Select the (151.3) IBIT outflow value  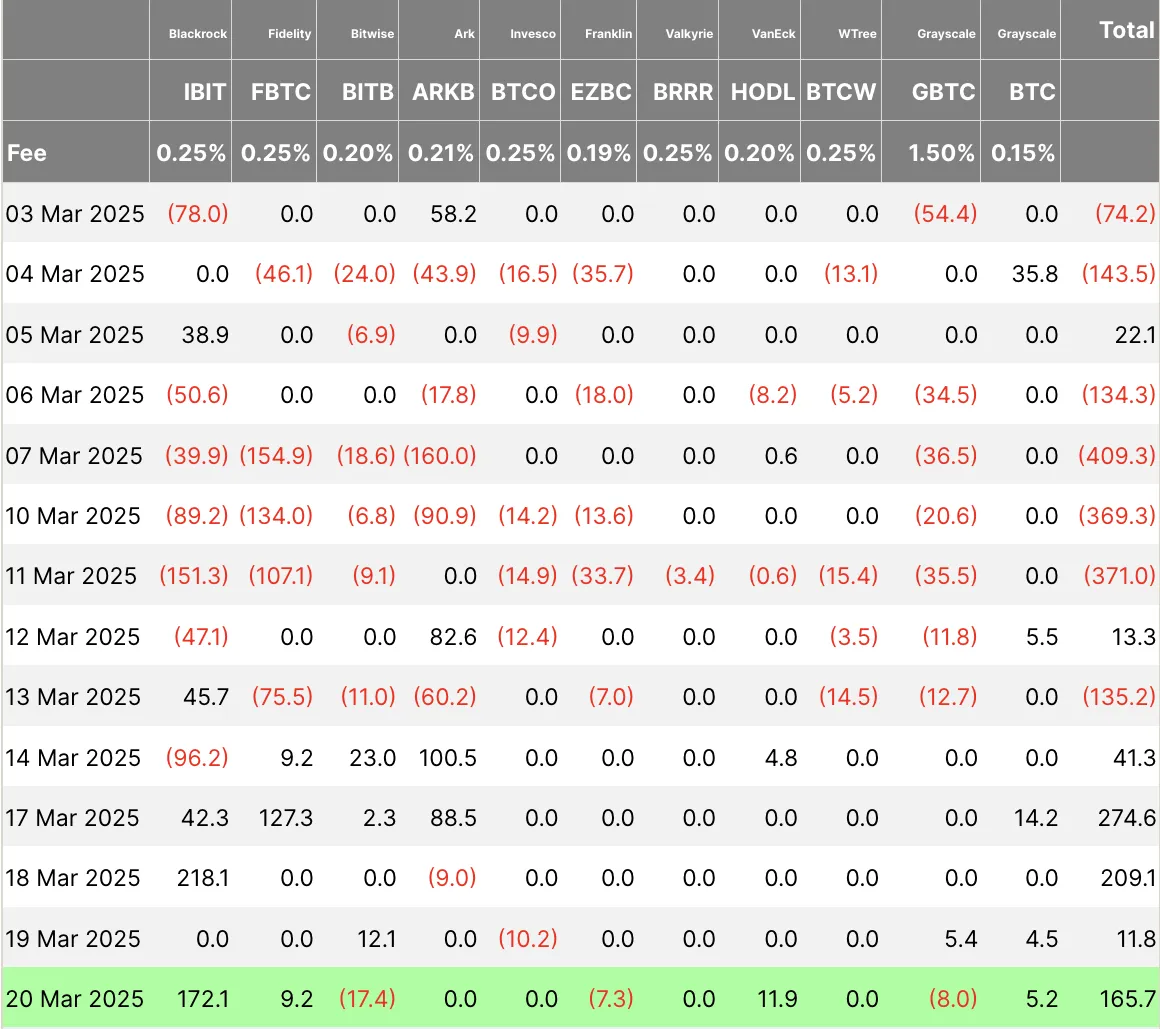click(194, 576)
